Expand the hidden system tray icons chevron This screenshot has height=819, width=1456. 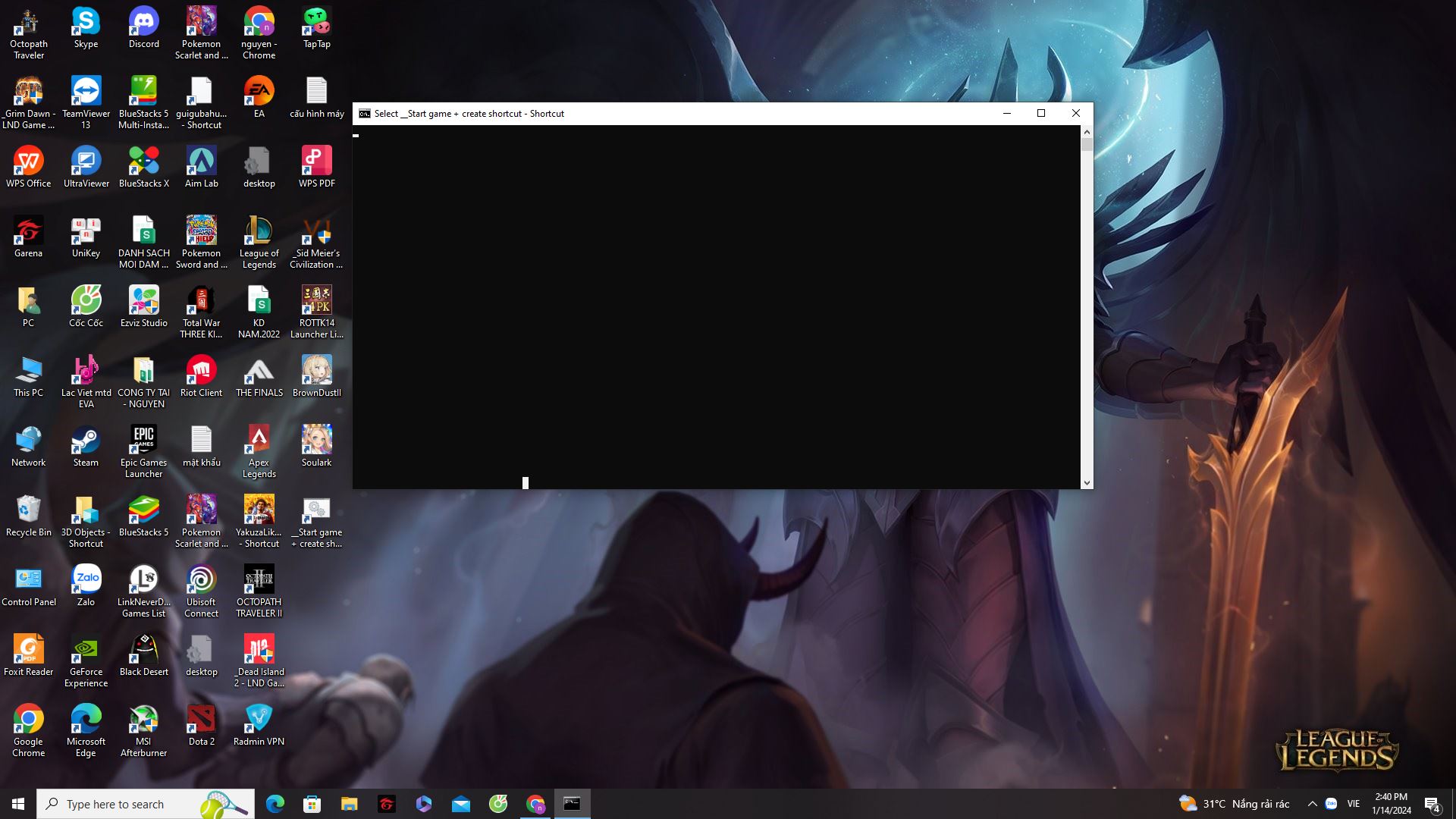1312,804
